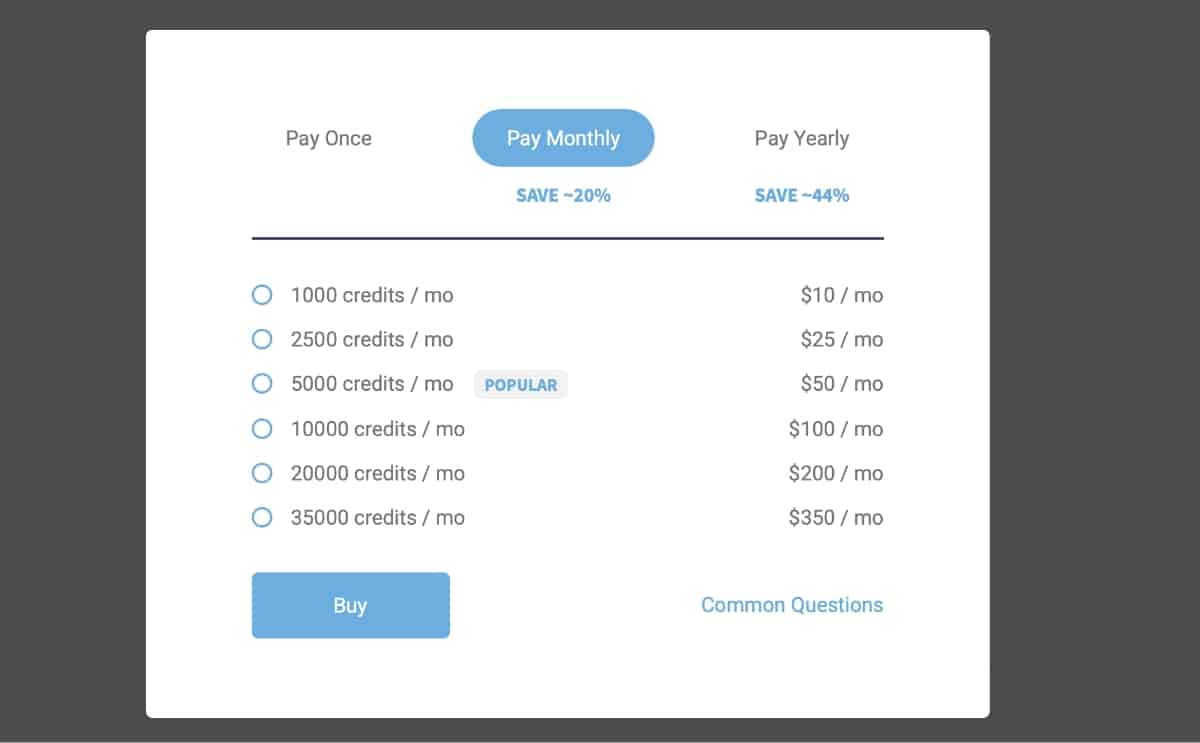
Task: Switch to the Pay Once tab
Action: click(x=328, y=138)
